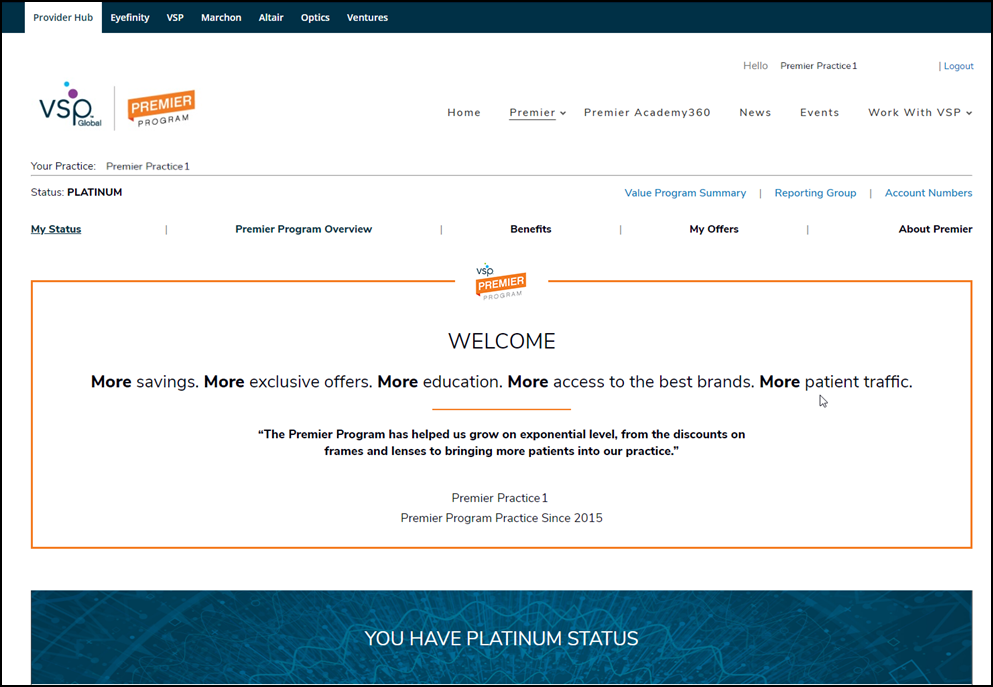Select the My Status section link

[56, 229]
